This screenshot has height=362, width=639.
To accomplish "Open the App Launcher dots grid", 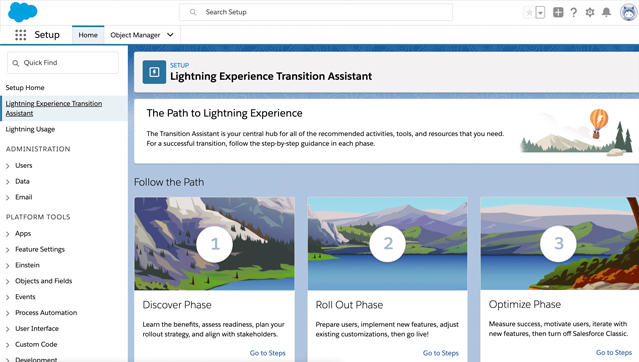I will tap(20, 35).
